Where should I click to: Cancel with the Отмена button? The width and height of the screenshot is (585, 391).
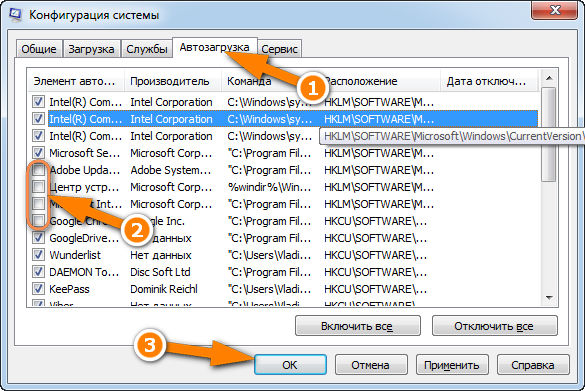click(371, 365)
